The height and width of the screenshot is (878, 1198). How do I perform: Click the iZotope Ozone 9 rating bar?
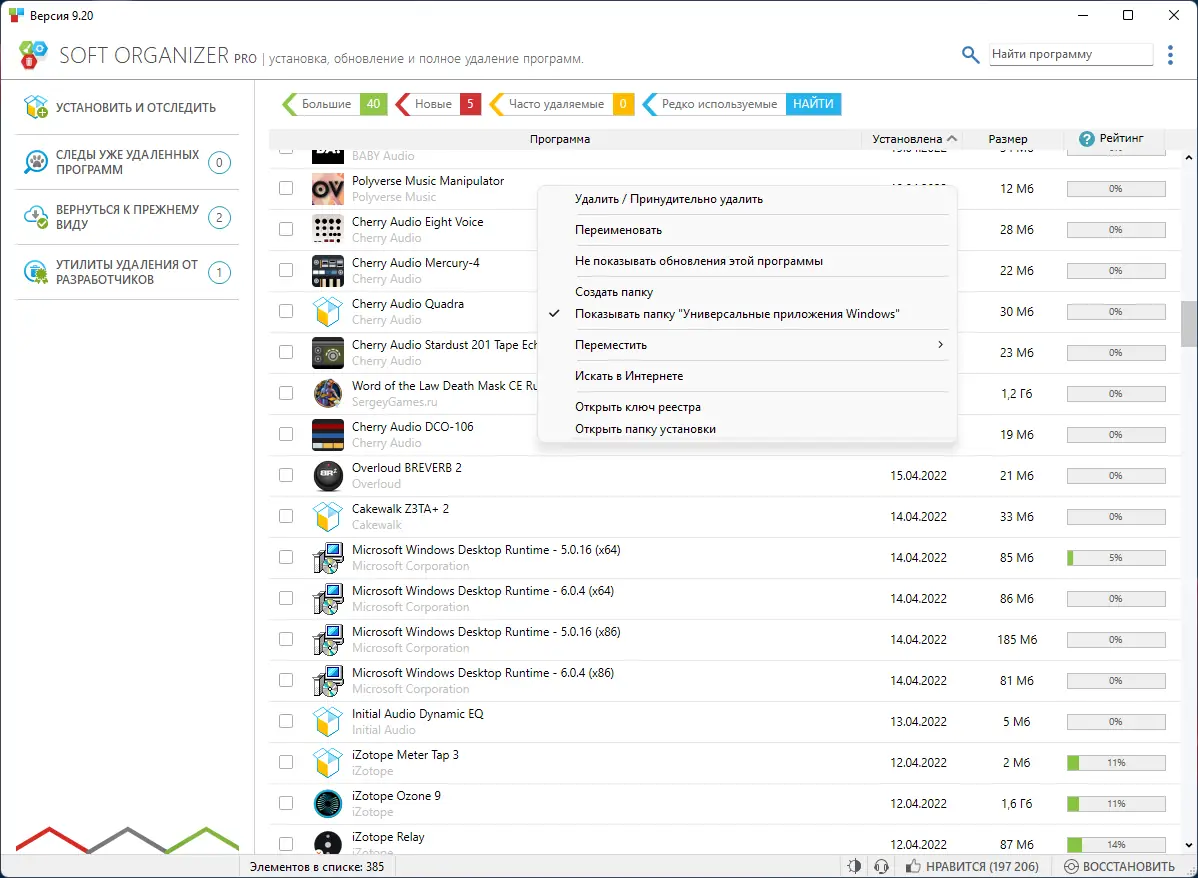(1116, 804)
